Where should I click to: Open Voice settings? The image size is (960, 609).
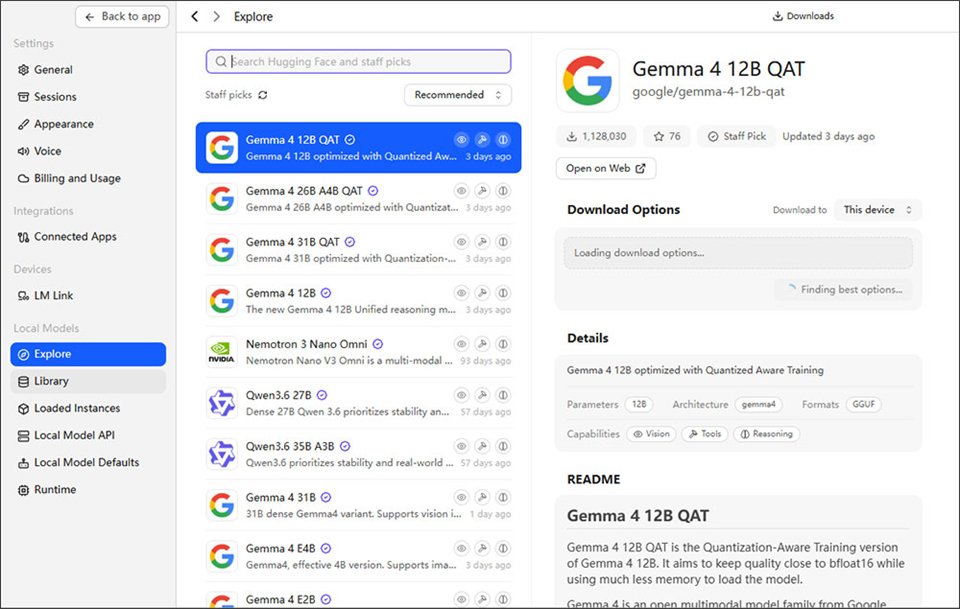88,151
